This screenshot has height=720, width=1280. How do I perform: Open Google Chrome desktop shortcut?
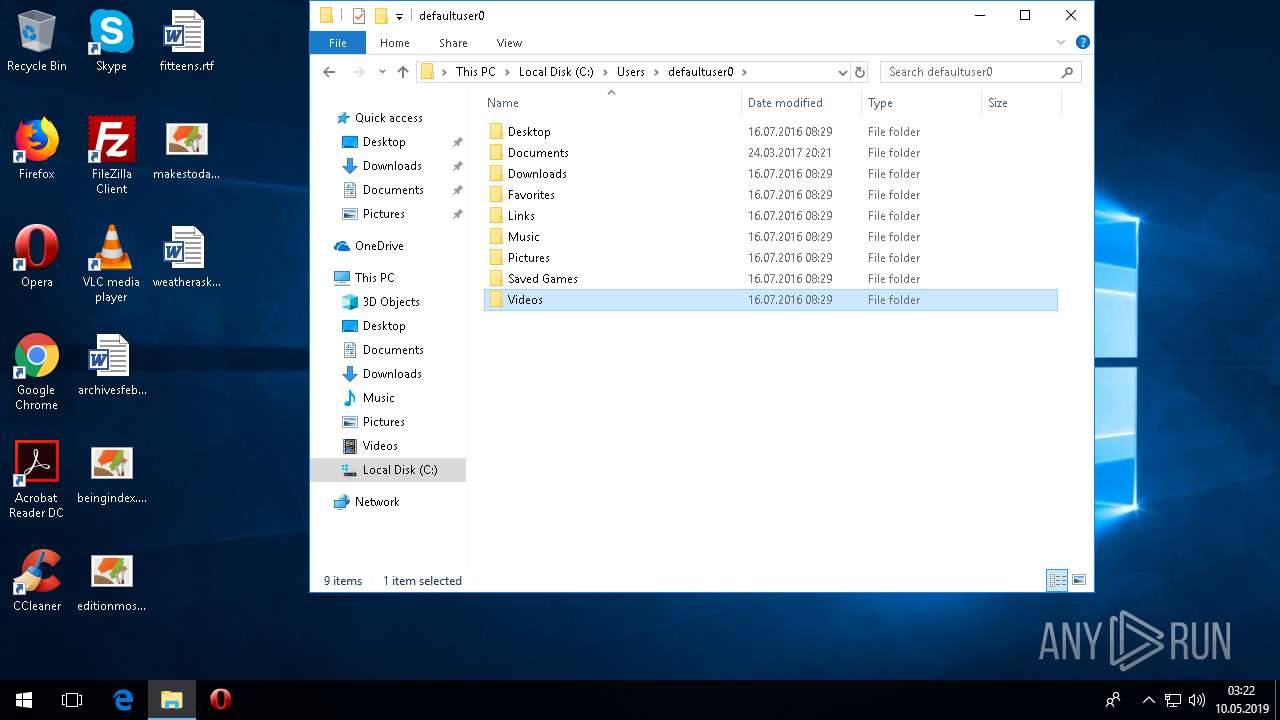[37, 373]
